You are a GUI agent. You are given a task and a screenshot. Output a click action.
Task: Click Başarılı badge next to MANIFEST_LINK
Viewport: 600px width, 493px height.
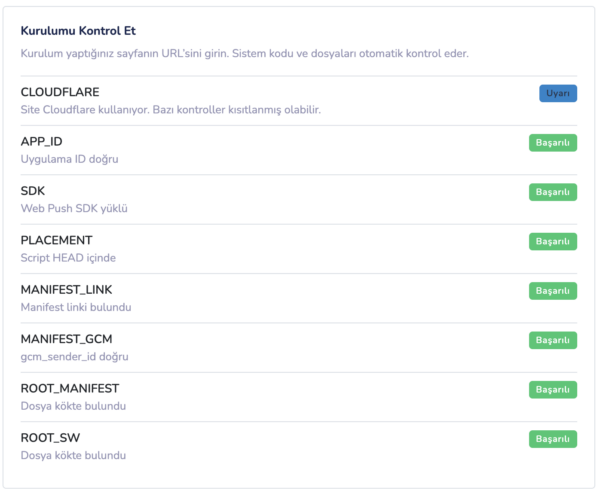click(x=552, y=291)
